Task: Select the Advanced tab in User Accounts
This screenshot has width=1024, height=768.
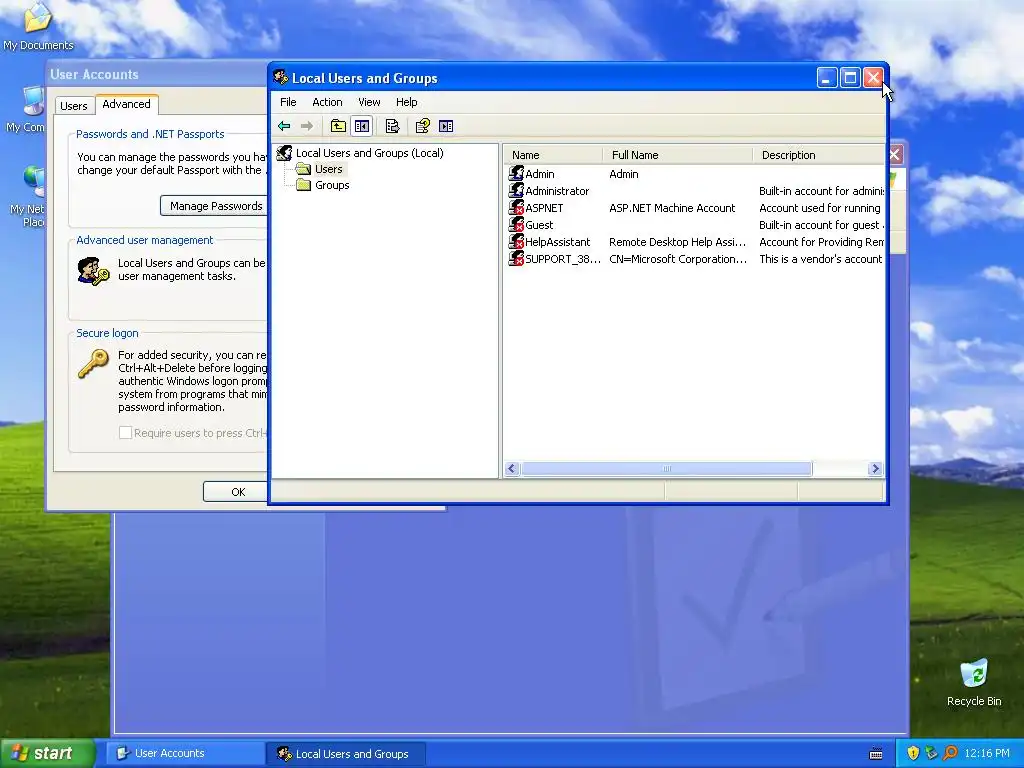Action: [x=127, y=104]
